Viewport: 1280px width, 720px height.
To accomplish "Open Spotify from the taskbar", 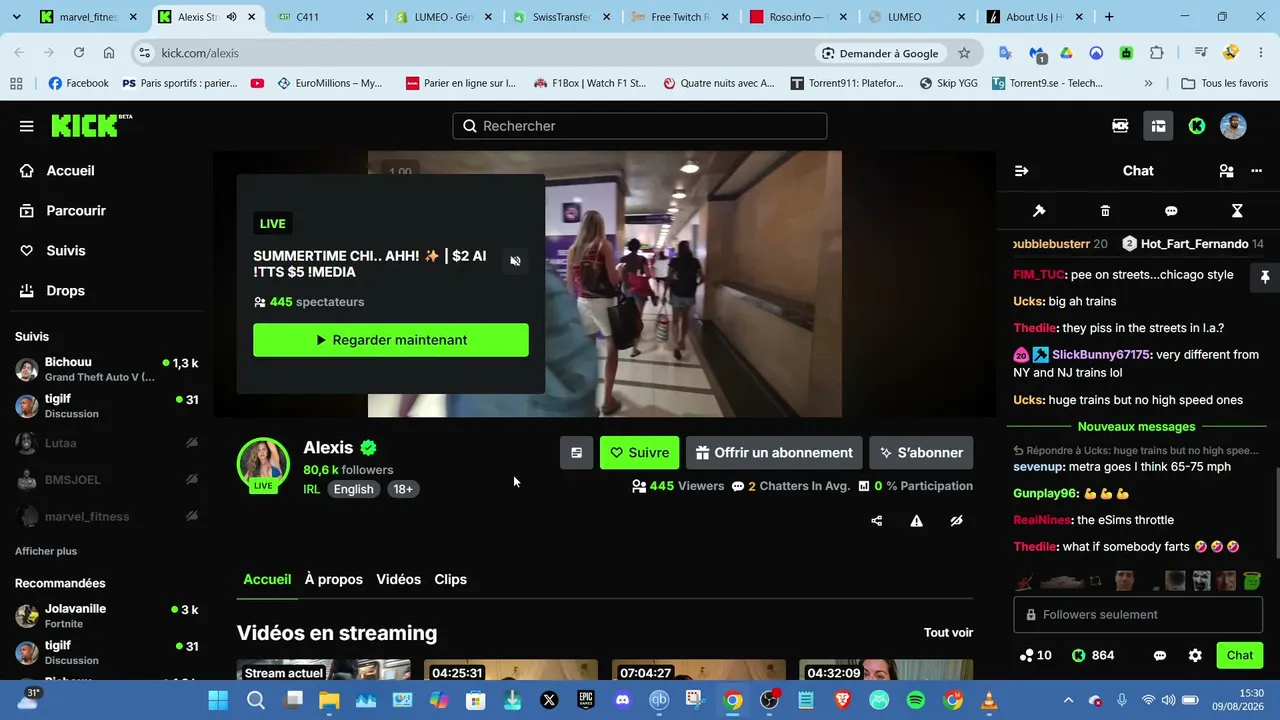I will pyautogui.click(x=915, y=700).
